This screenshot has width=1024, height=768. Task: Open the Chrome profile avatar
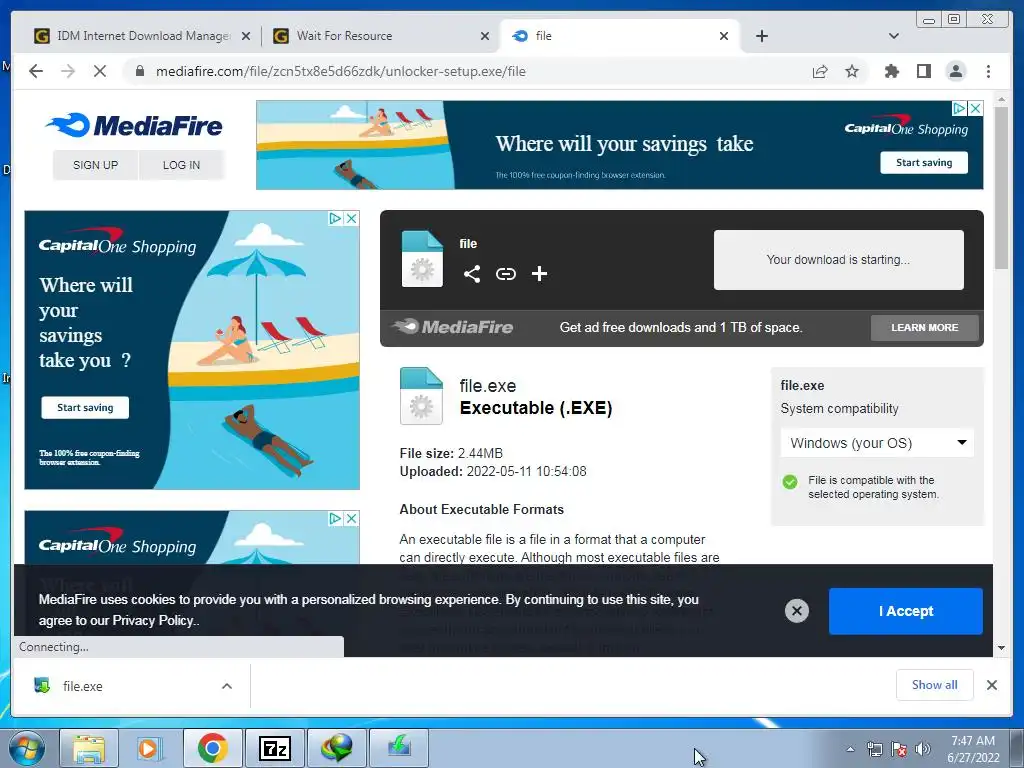coord(955,71)
